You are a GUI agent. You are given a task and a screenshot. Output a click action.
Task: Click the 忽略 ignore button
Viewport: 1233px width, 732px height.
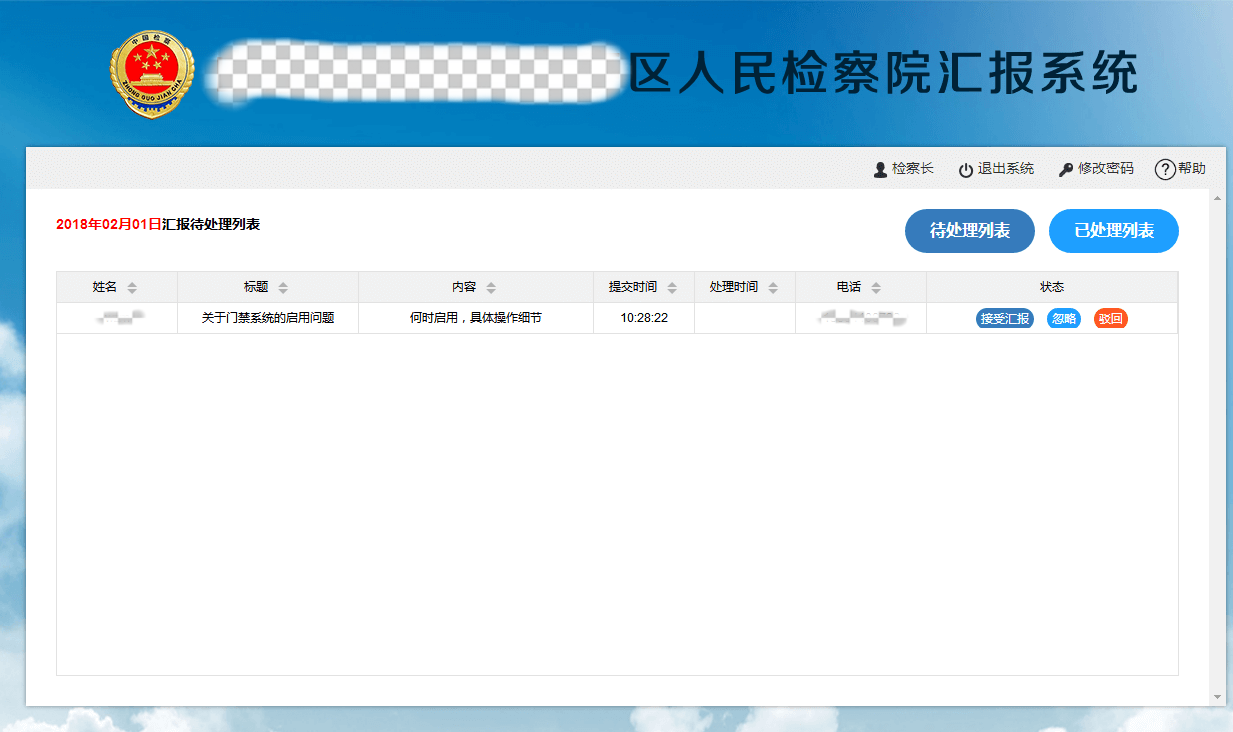point(1064,319)
